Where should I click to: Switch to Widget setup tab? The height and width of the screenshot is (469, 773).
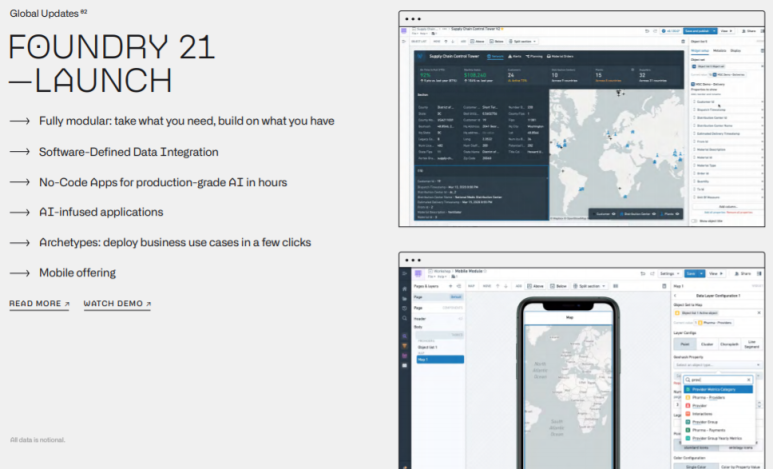[x=700, y=51]
